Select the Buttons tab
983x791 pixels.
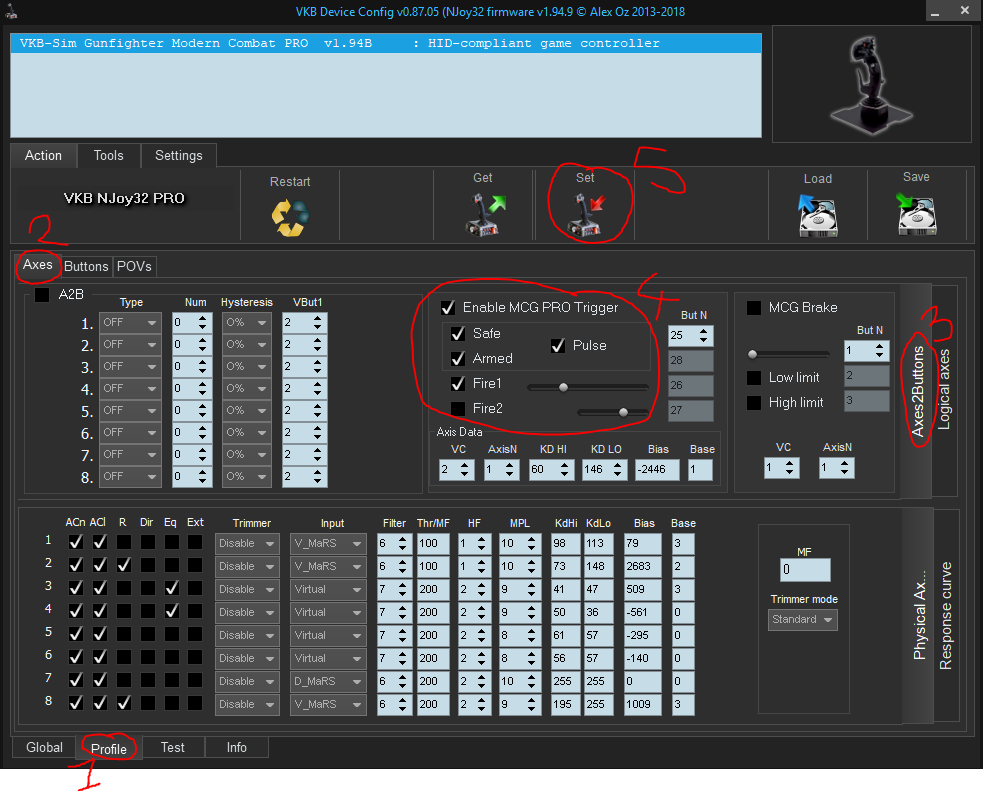(x=87, y=266)
